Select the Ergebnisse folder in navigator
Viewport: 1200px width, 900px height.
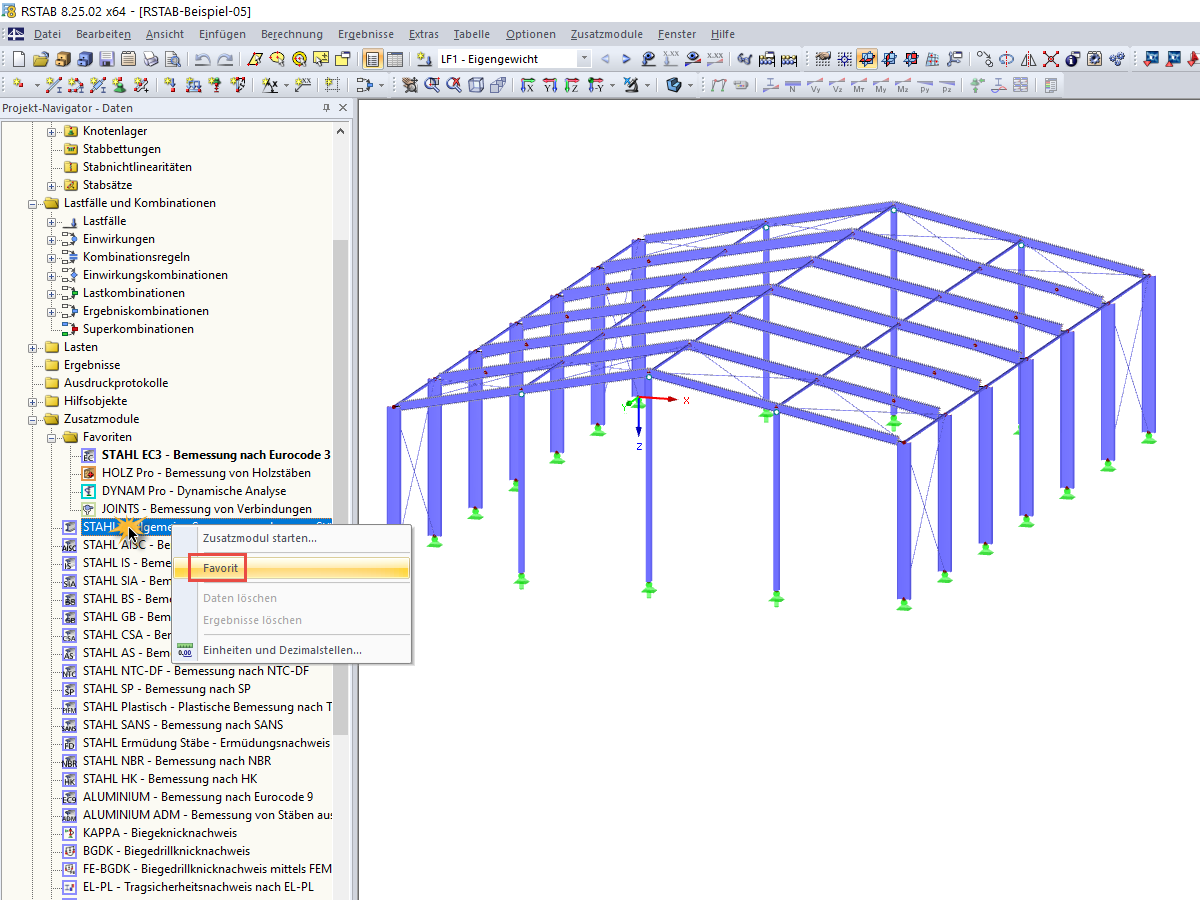point(92,365)
